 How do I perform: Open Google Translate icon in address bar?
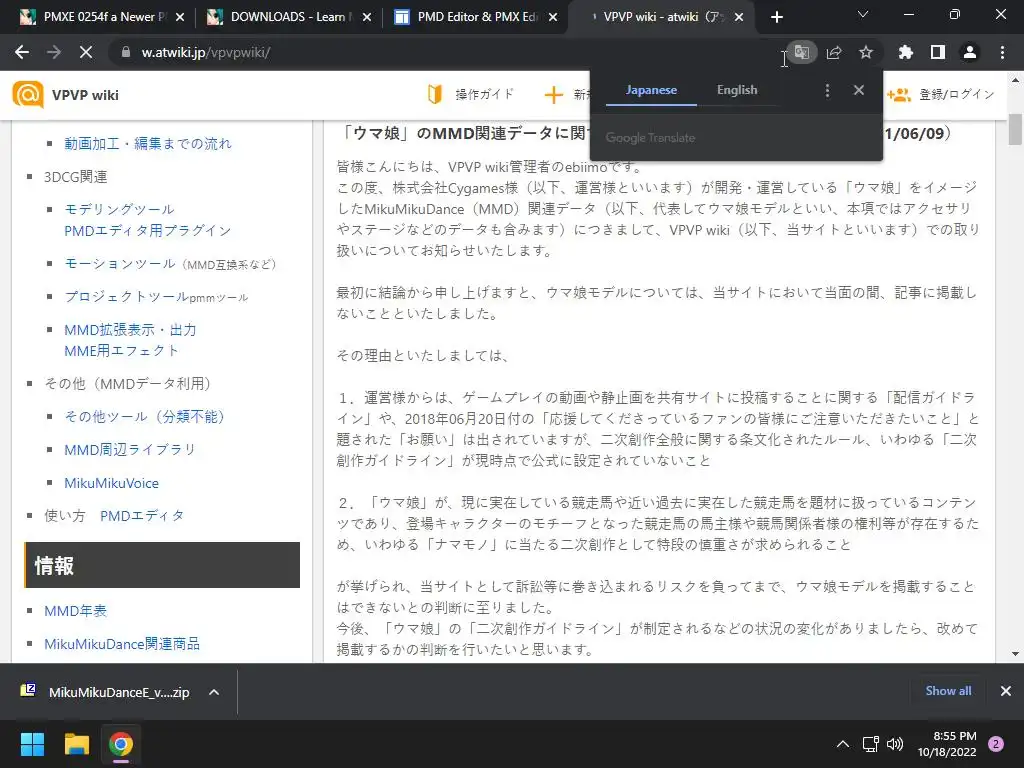802,52
